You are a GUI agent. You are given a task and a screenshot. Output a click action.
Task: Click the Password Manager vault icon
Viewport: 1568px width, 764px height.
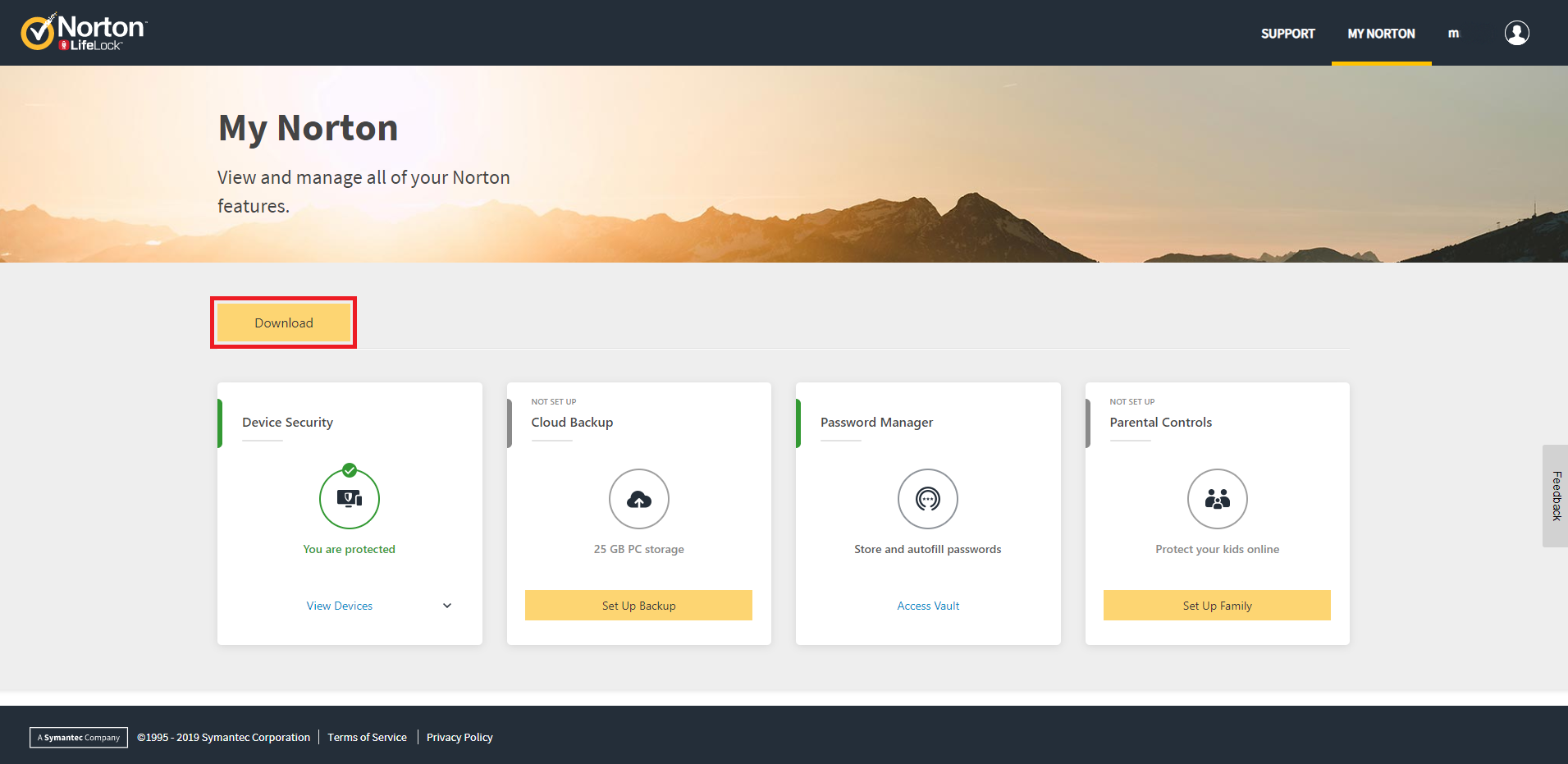[928, 499]
